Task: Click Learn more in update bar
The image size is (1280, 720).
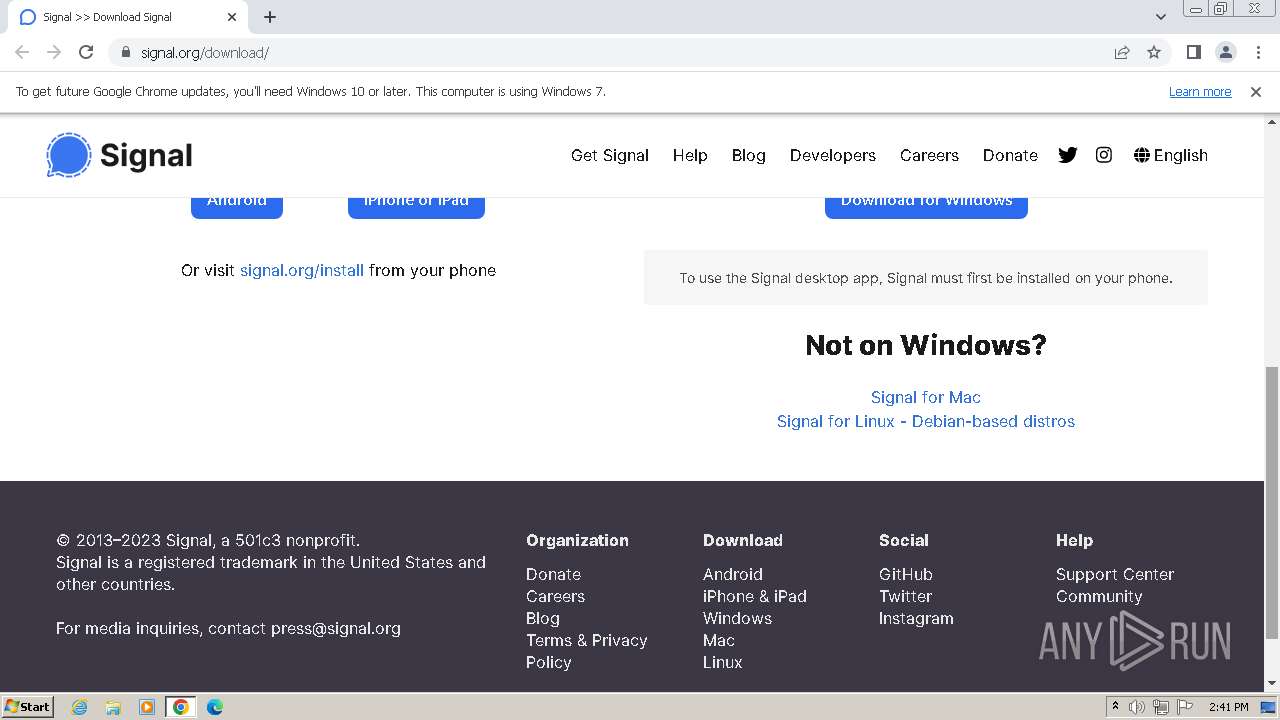Action: (1200, 91)
